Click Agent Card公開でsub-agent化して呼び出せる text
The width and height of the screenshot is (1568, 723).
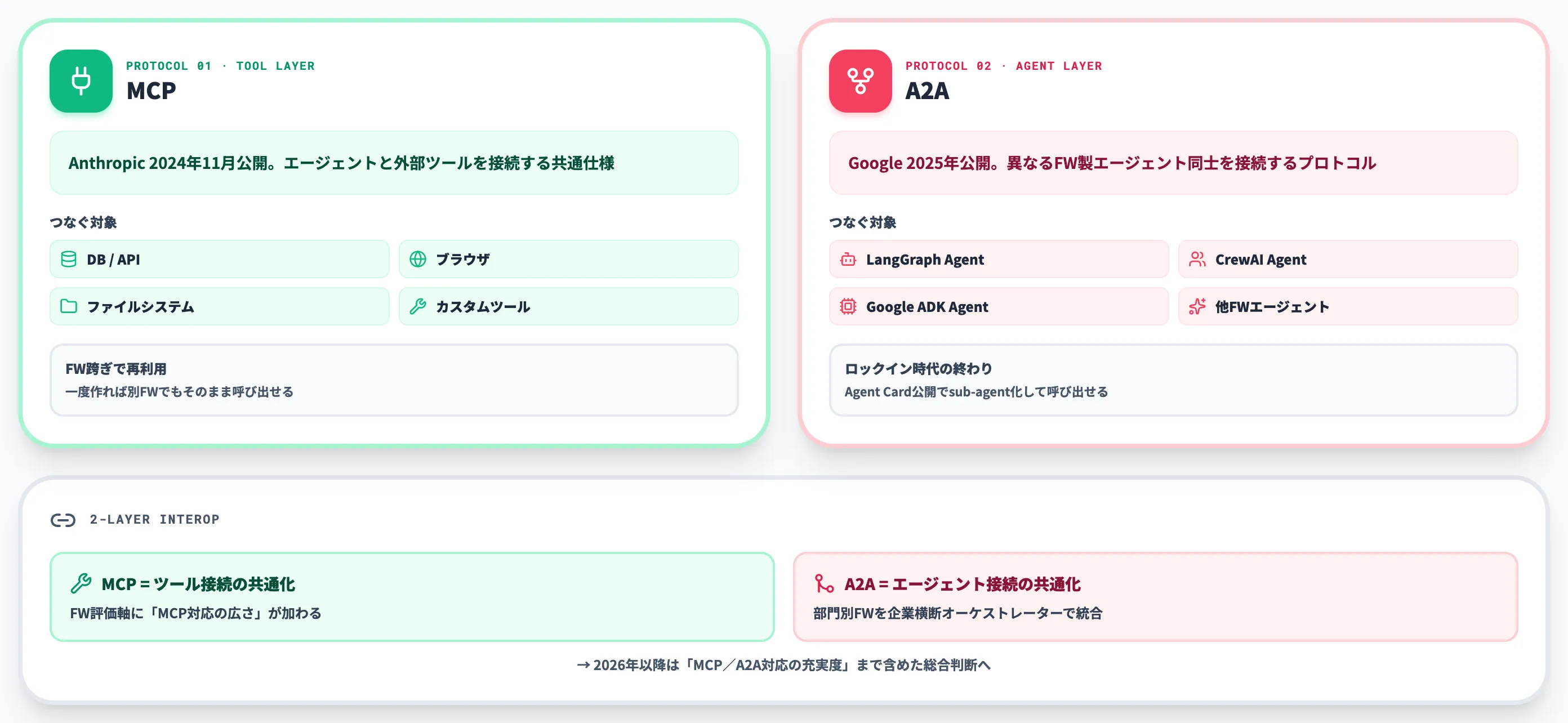977,392
